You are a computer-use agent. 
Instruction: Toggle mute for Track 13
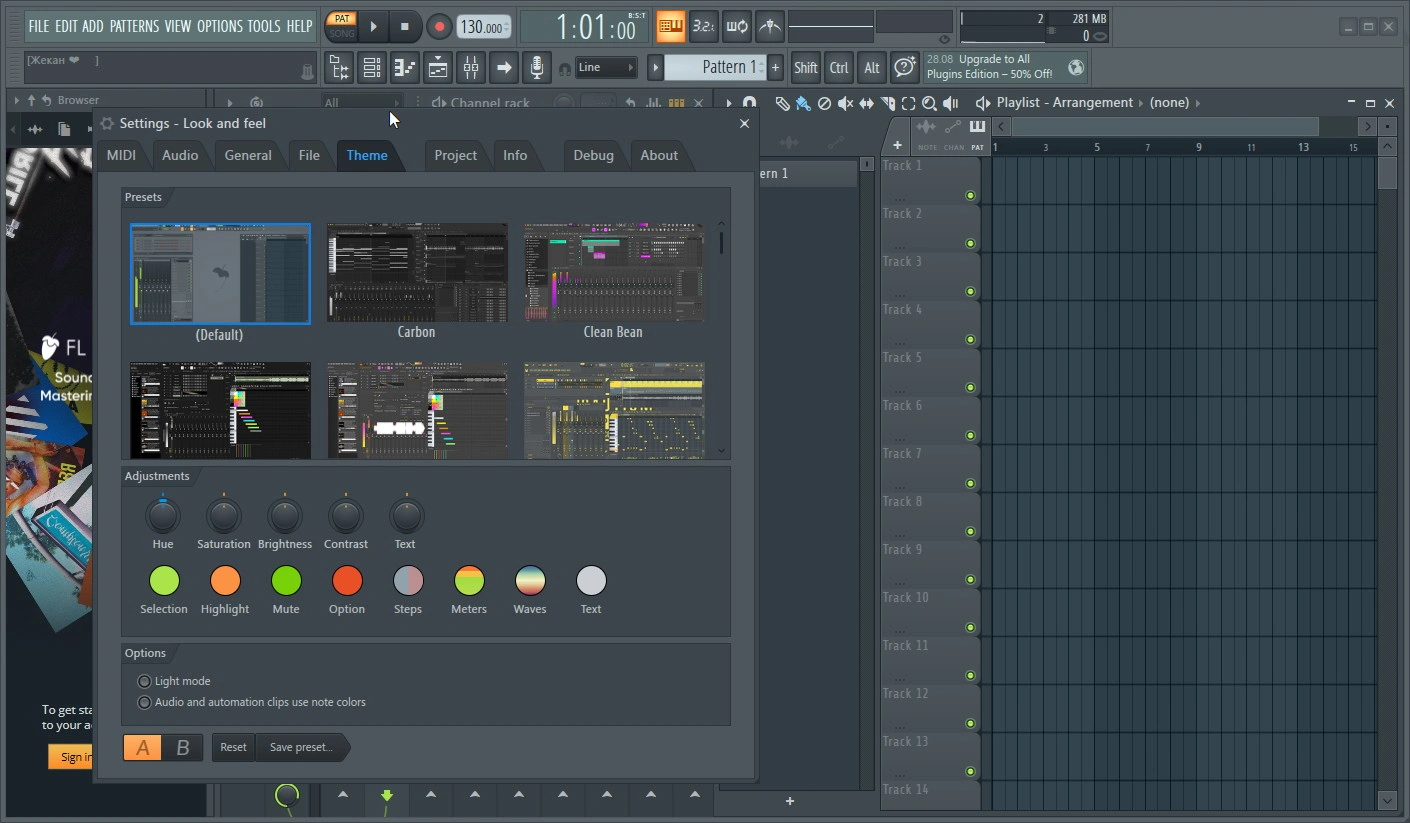click(970, 771)
